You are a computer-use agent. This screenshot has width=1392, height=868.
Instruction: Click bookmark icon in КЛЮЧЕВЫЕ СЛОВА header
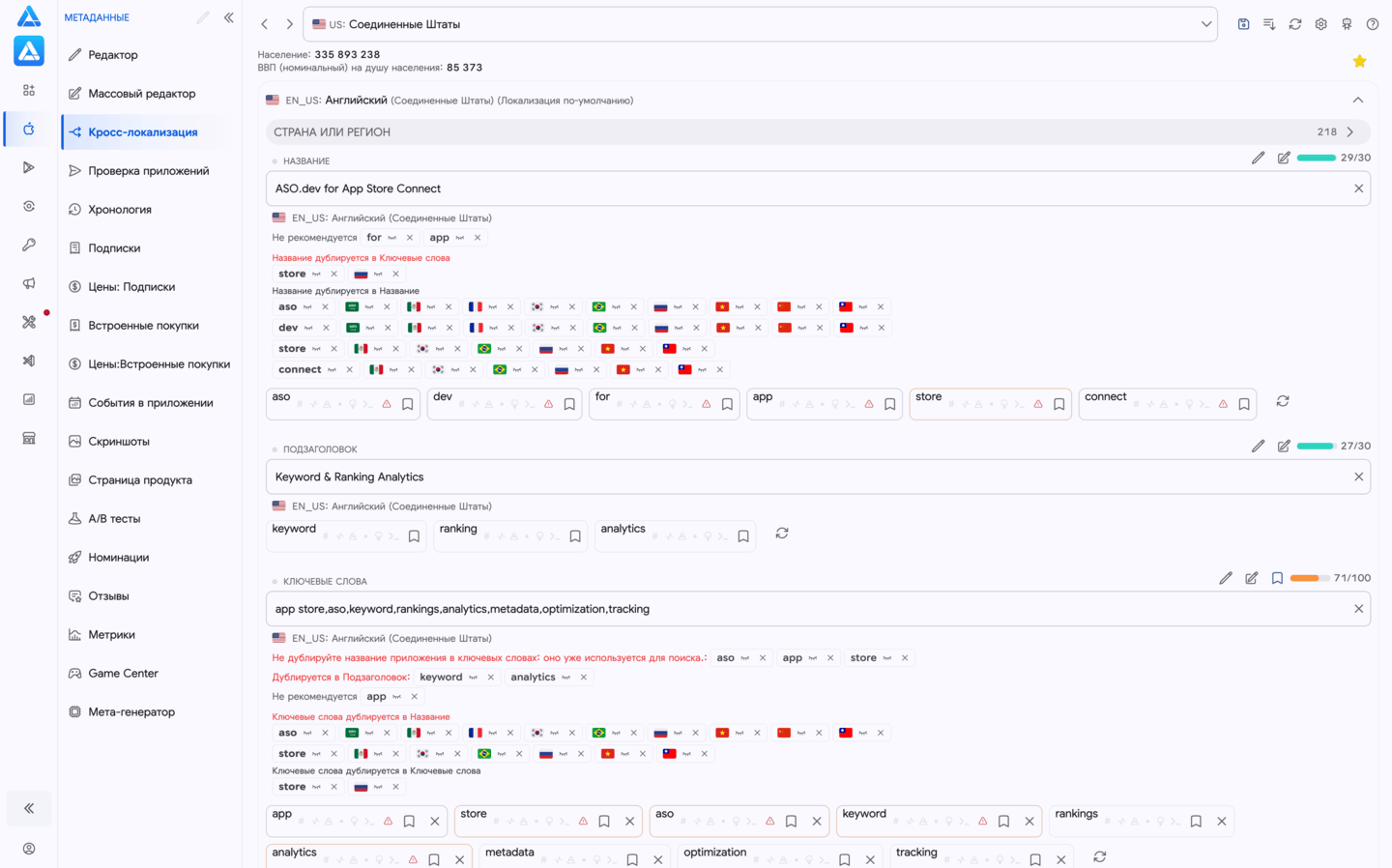pyautogui.click(x=1277, y=578)
